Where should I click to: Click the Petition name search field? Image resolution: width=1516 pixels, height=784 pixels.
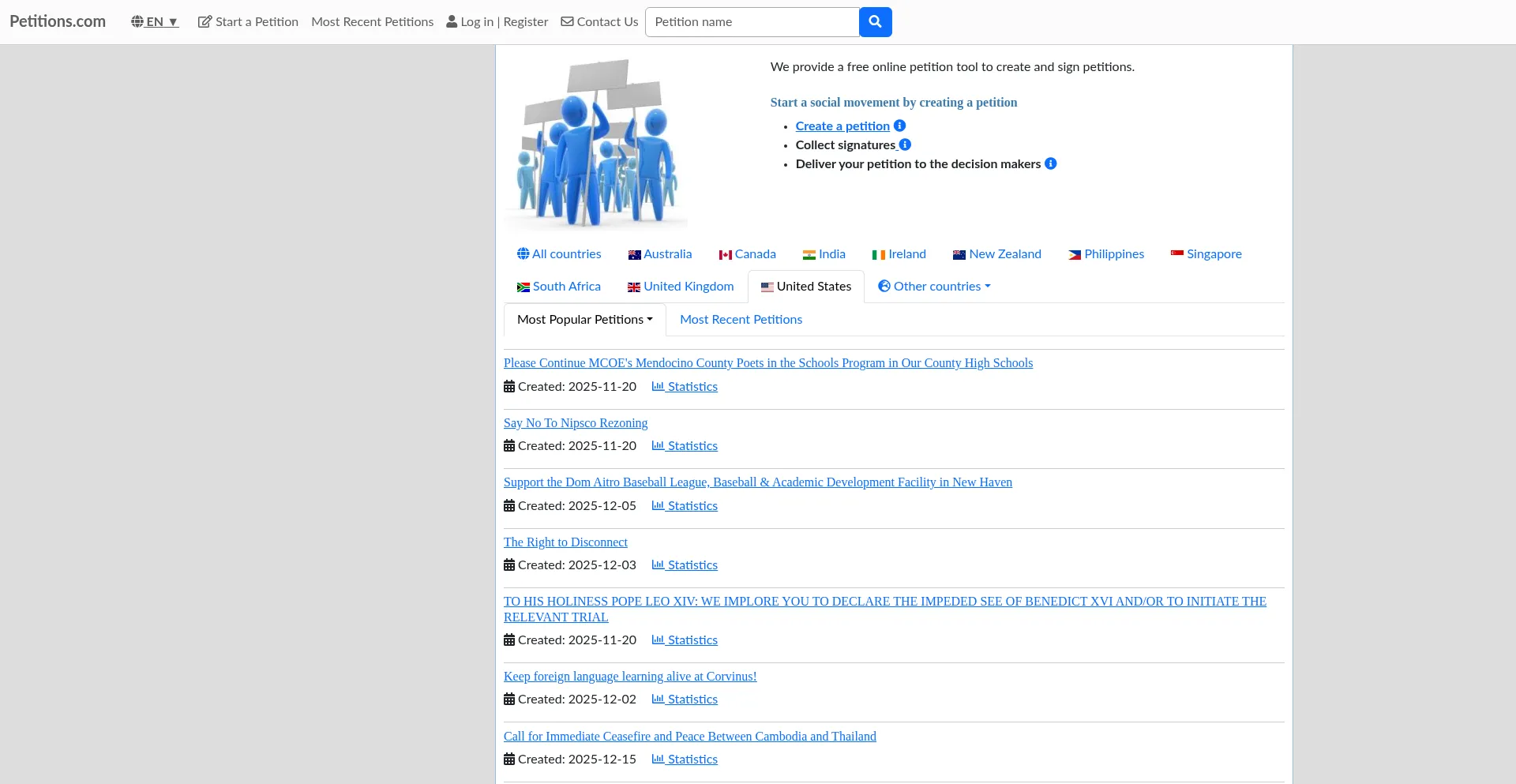(752, 22)
